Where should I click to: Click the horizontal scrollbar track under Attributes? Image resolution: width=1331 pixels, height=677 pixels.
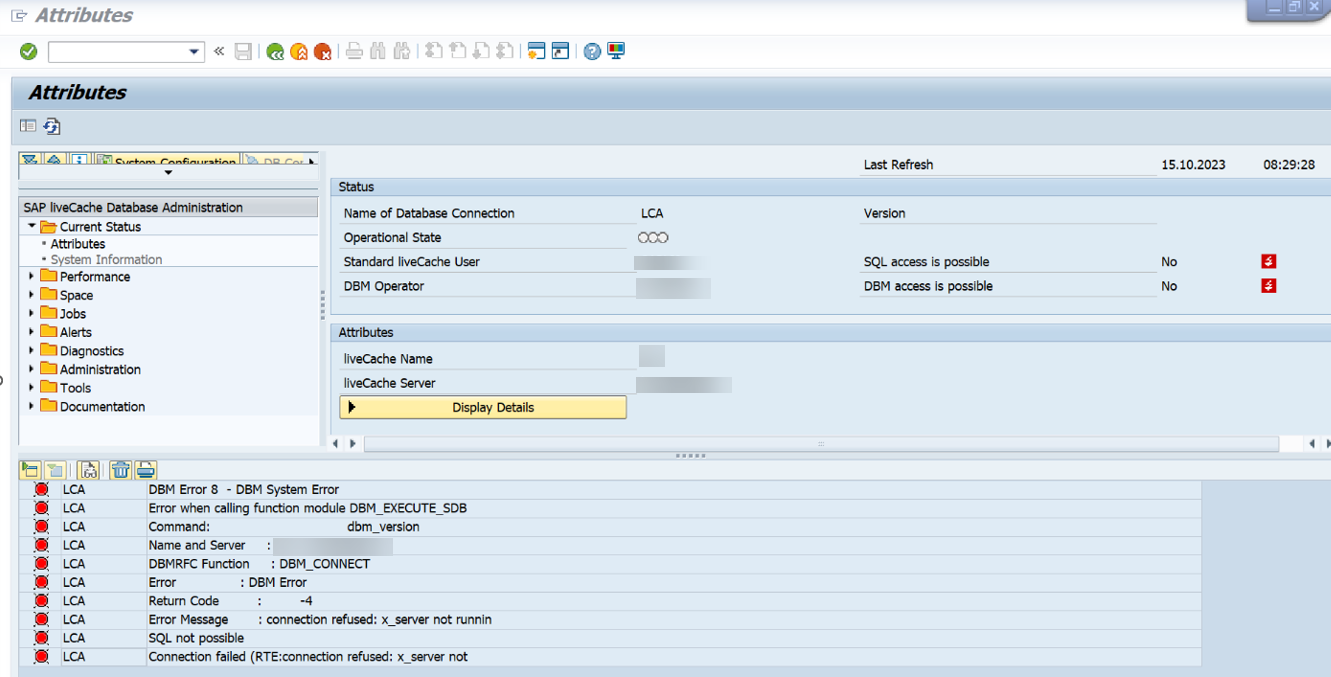click(820, 443)
